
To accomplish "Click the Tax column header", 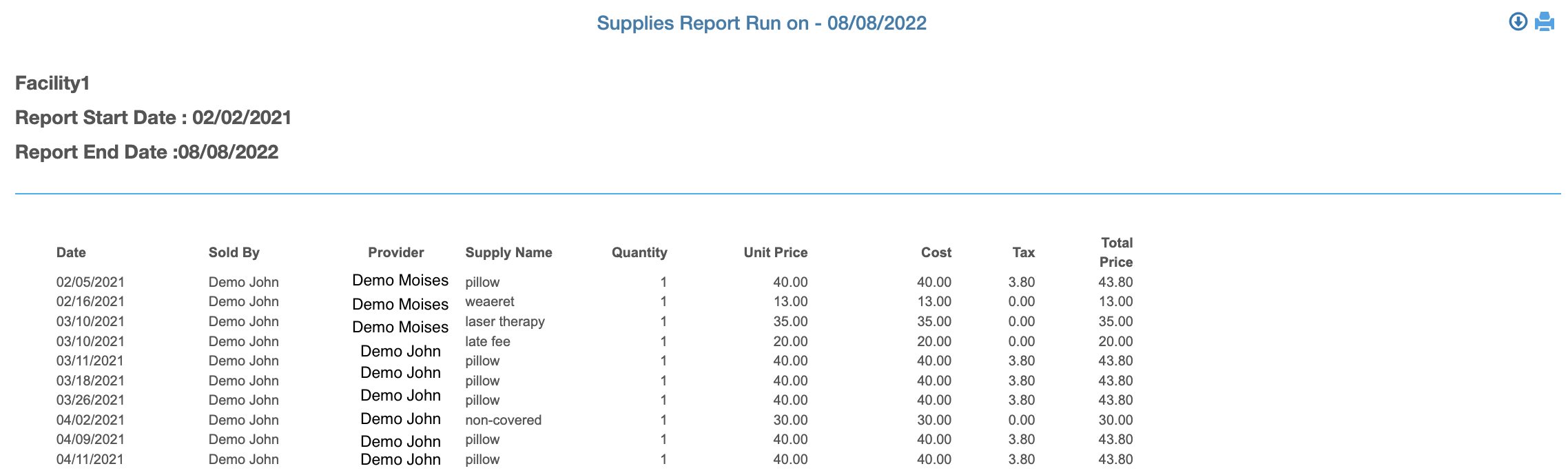I will (1023, 252).
